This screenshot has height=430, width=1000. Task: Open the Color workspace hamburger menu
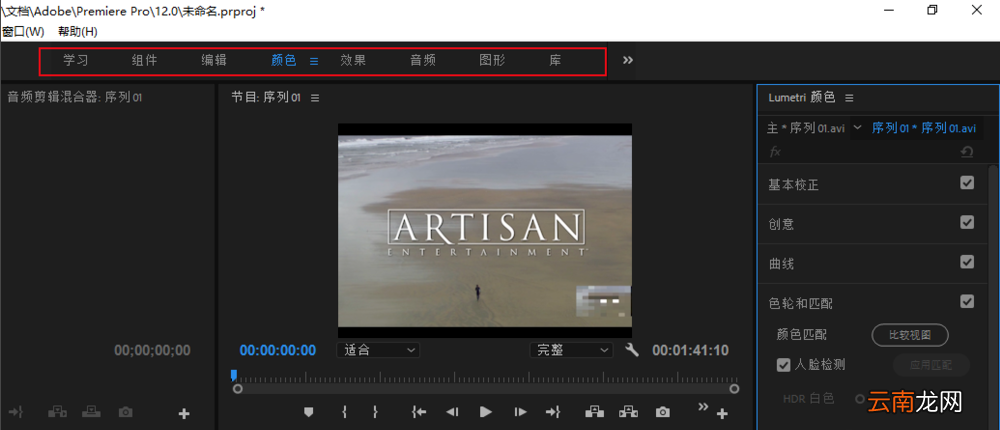click(314, 61)
